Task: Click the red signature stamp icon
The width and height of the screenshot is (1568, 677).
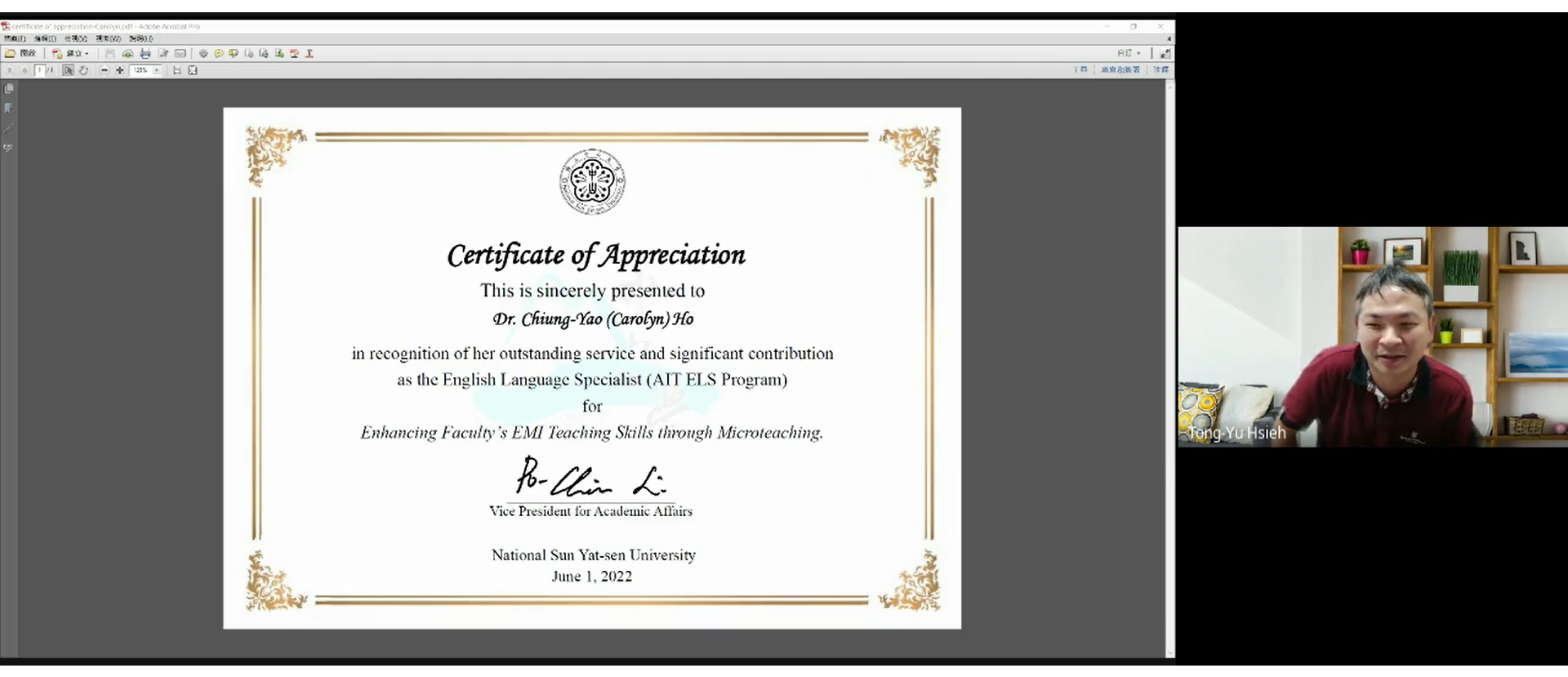Action: tap(294, 53)
